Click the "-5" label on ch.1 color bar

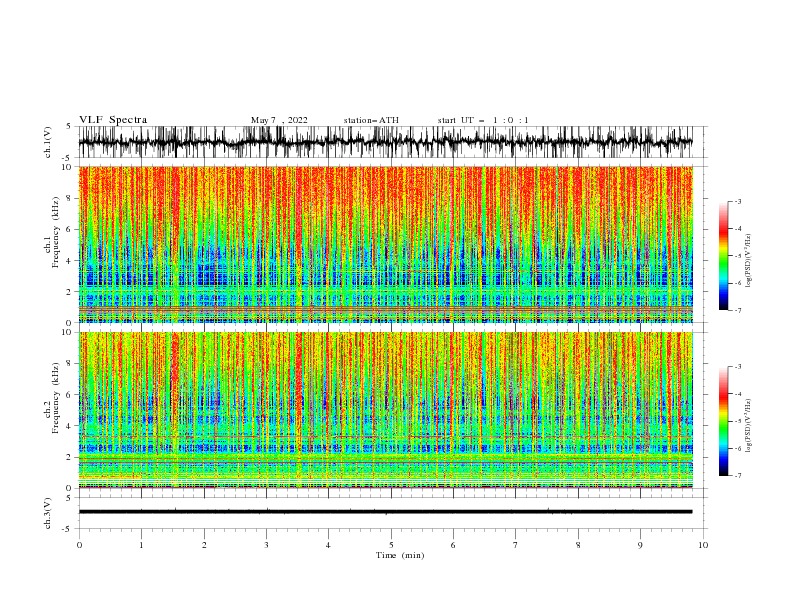click(738, 256)
